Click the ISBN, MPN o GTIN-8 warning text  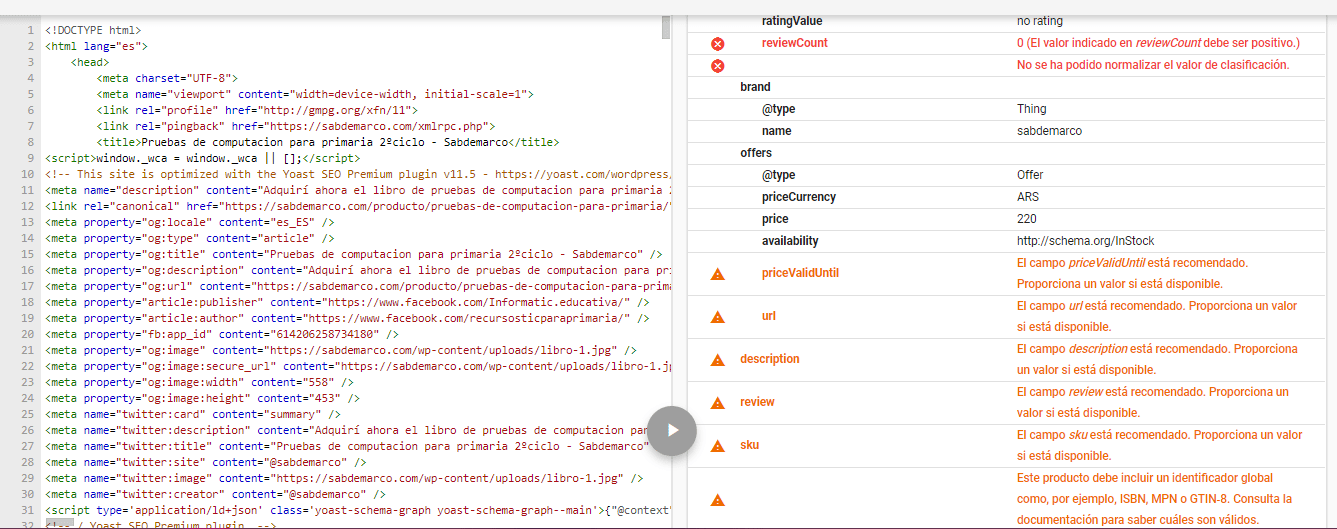point(1155,499)
